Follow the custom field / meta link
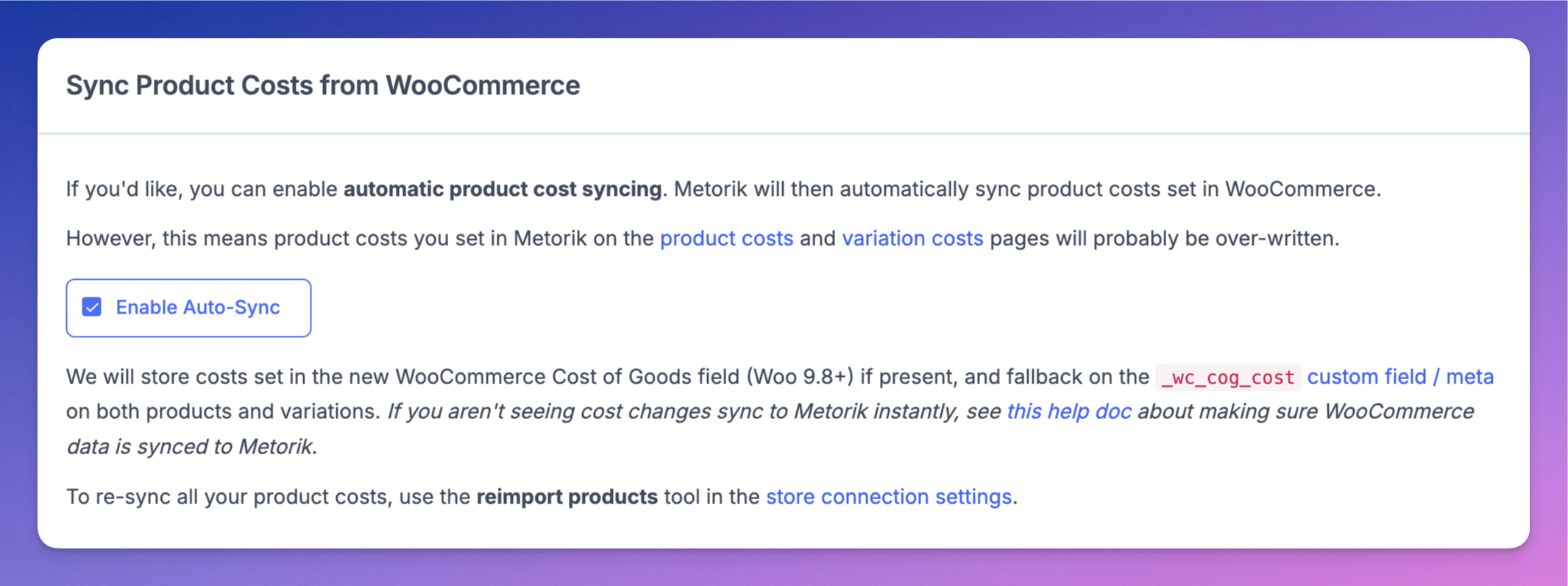 pos(1400,377)
